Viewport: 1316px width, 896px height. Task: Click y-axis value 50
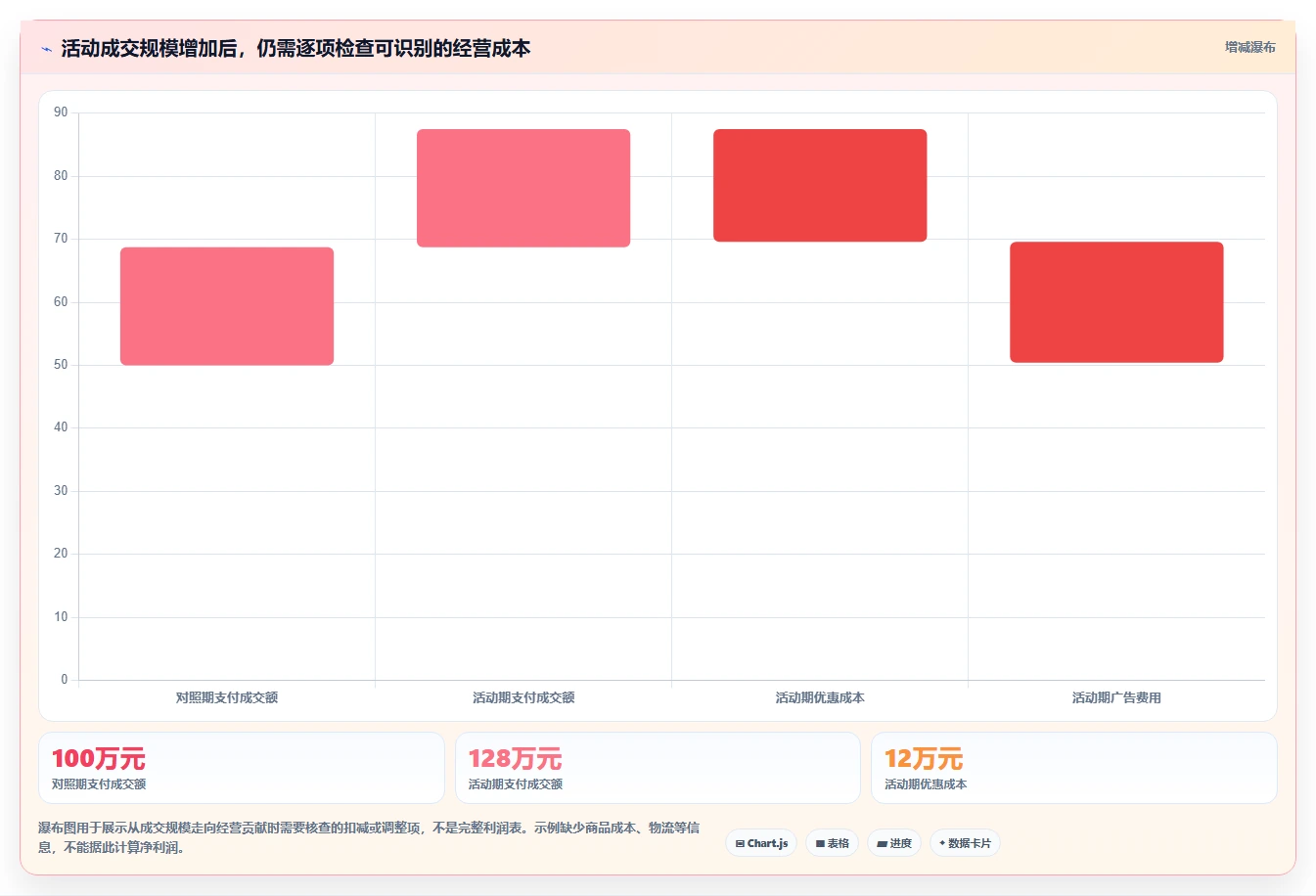tap(61, 365)
